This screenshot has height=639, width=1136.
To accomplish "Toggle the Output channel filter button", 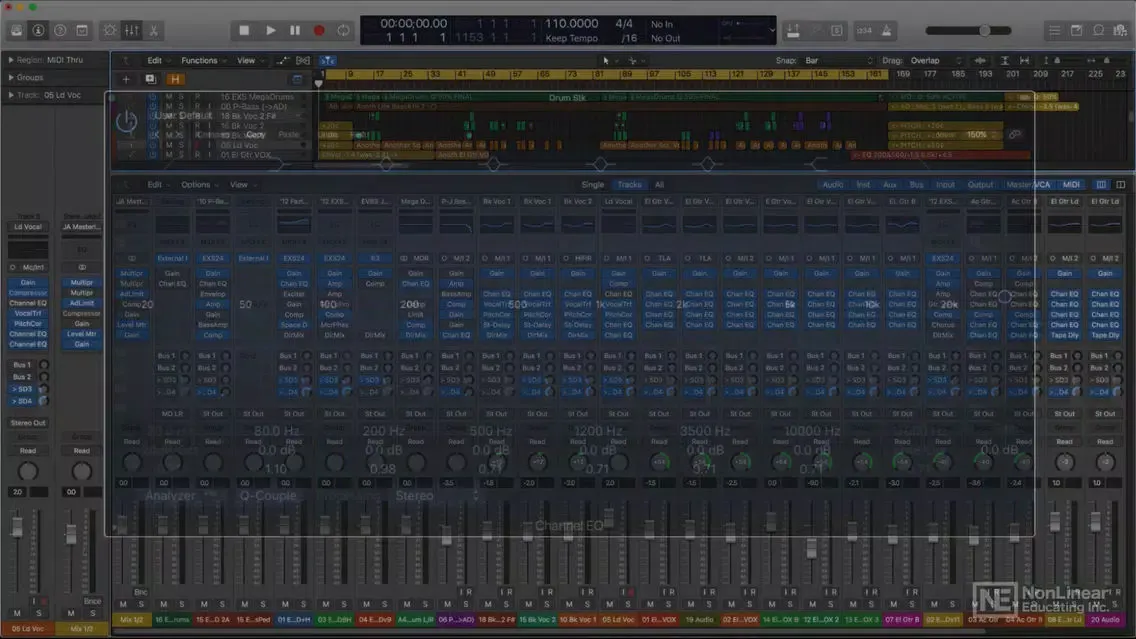I will pos(981,185).
